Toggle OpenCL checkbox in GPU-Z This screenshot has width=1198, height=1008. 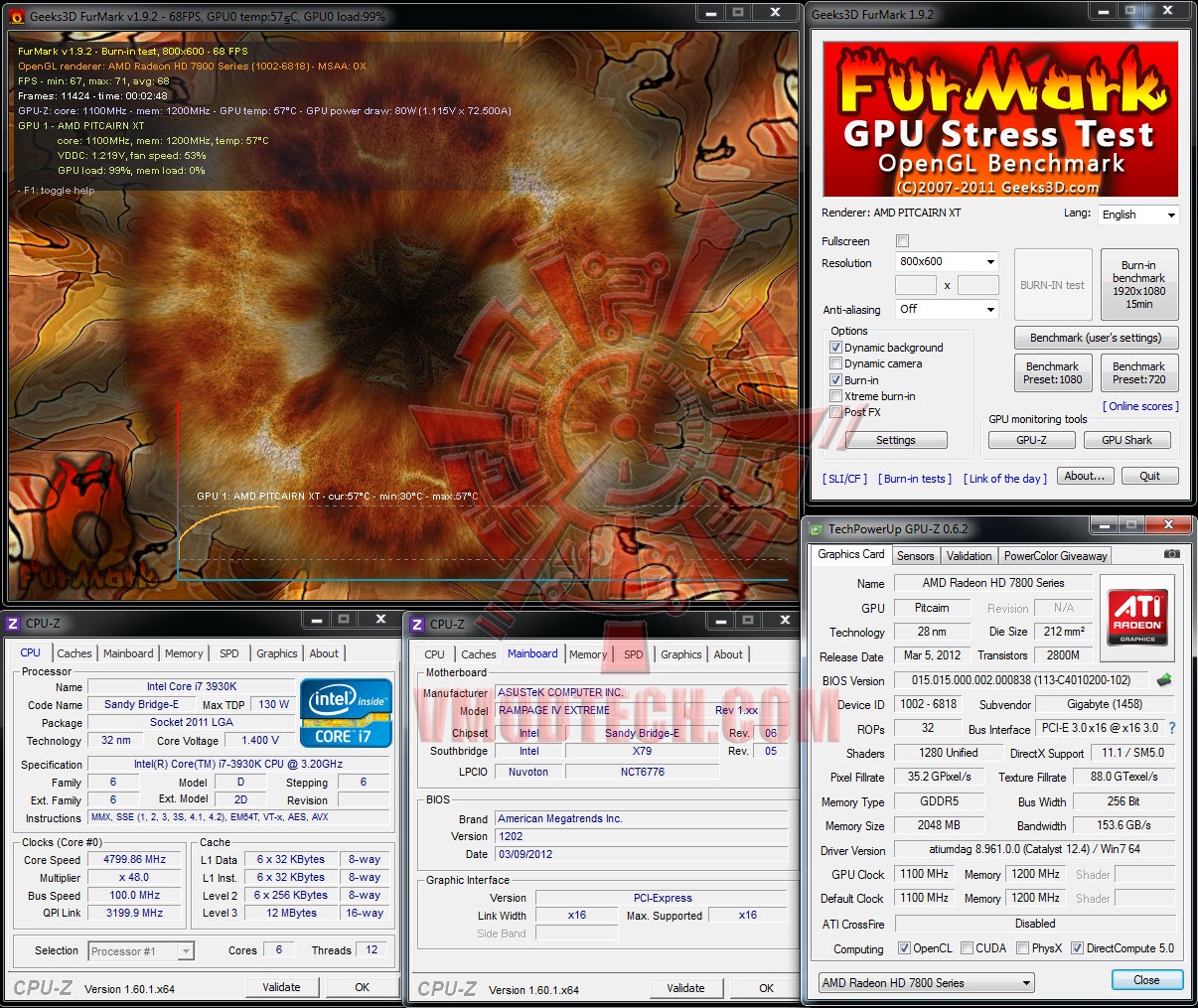904,948
